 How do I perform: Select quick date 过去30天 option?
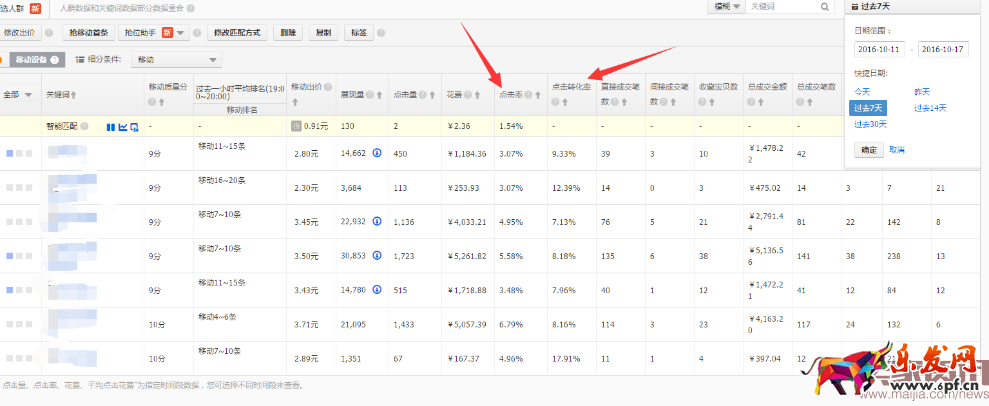[869, 124]
